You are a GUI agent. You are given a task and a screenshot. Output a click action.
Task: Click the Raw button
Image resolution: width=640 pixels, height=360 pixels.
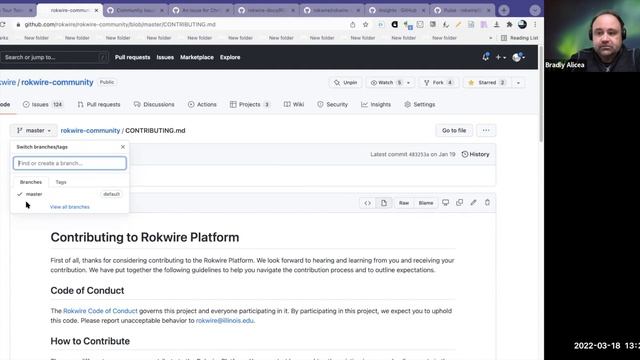404,203
